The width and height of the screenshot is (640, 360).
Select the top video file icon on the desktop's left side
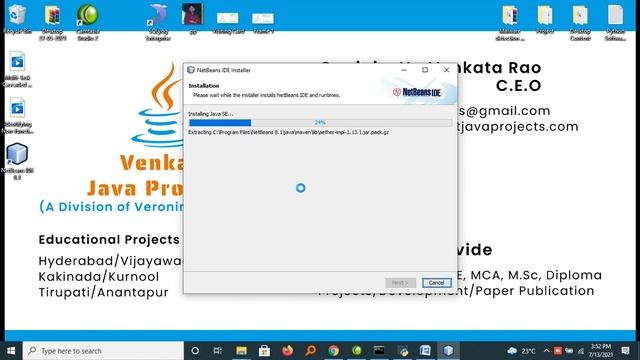pos(17,69)
